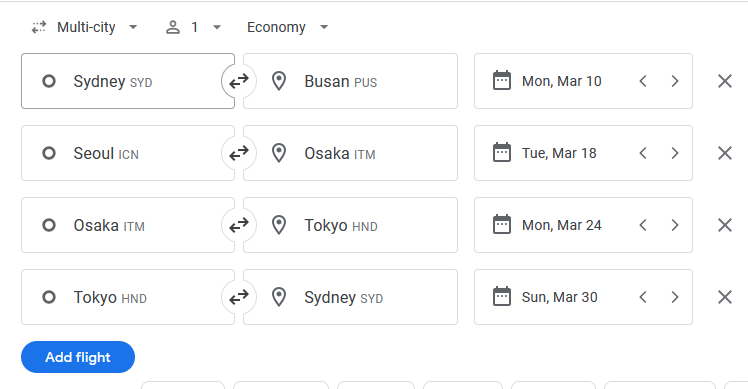Open the passenger count dropdown
Image resolution: width=748 pixels, height=389 pixels.
193,27
